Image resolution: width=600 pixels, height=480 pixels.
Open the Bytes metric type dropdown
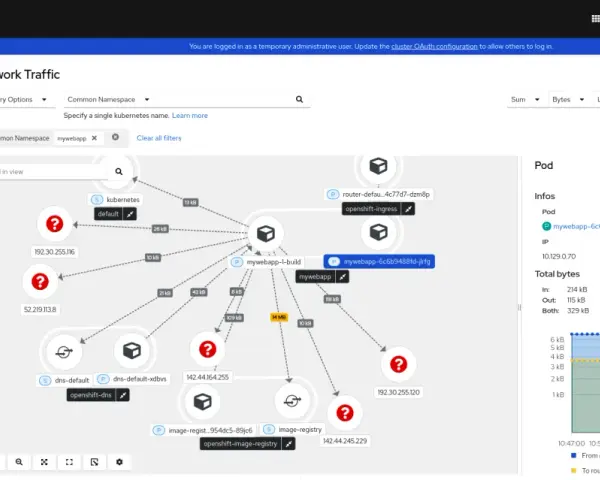[568, 100]
